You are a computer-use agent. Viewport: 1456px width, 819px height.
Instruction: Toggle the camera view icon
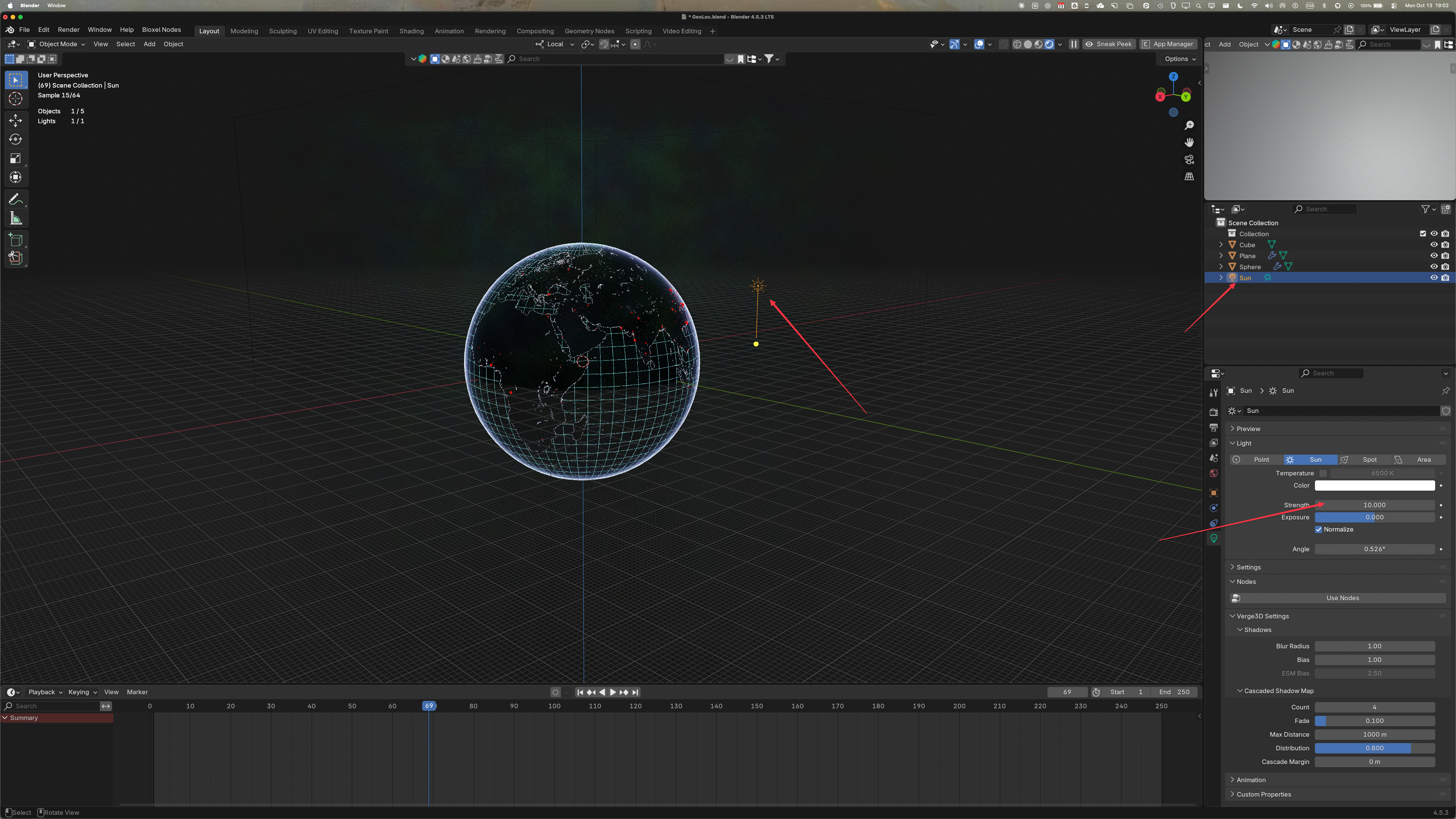click(1189, 159)
